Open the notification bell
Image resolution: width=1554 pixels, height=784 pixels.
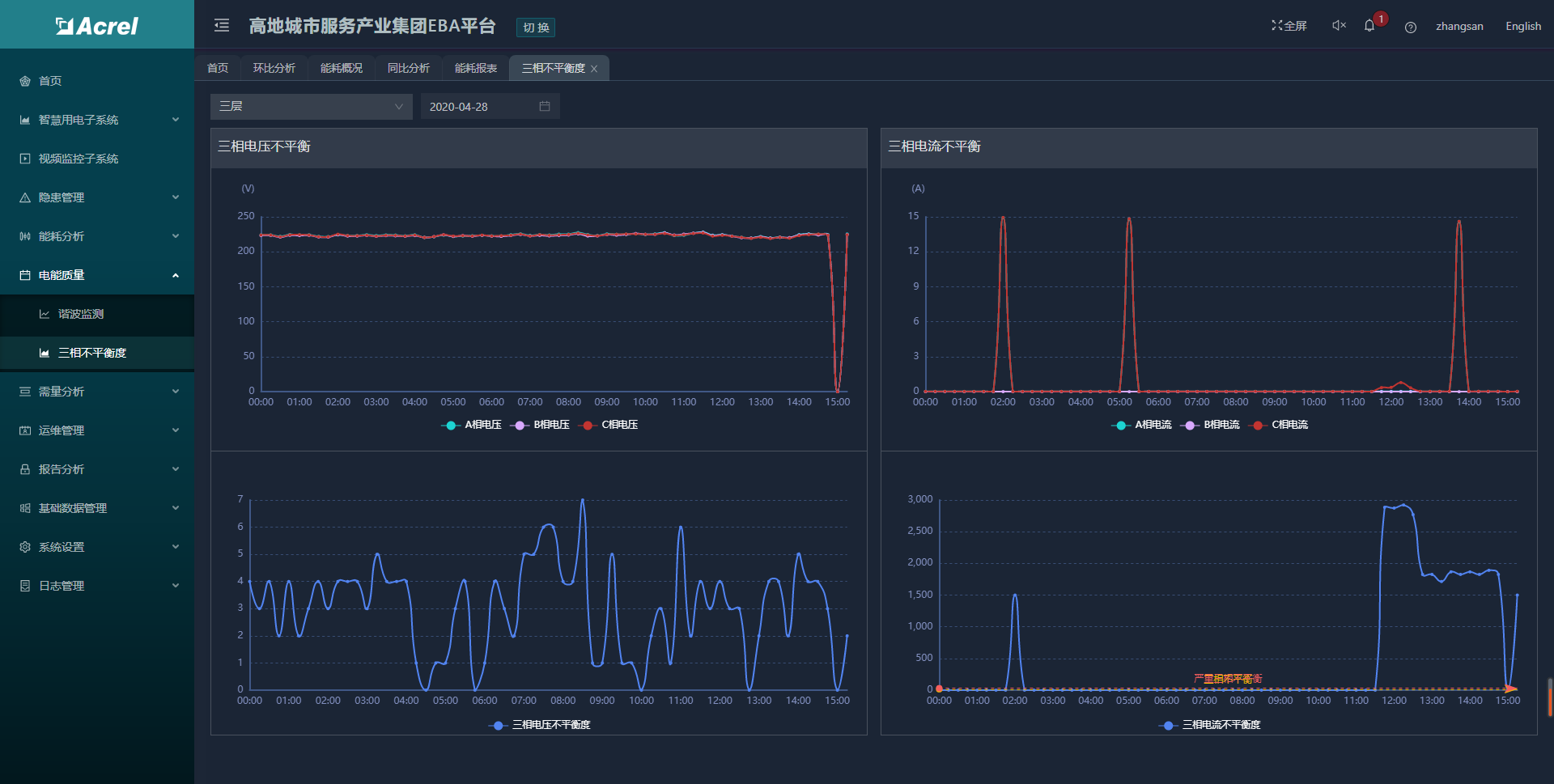(x=1369, y=26)
